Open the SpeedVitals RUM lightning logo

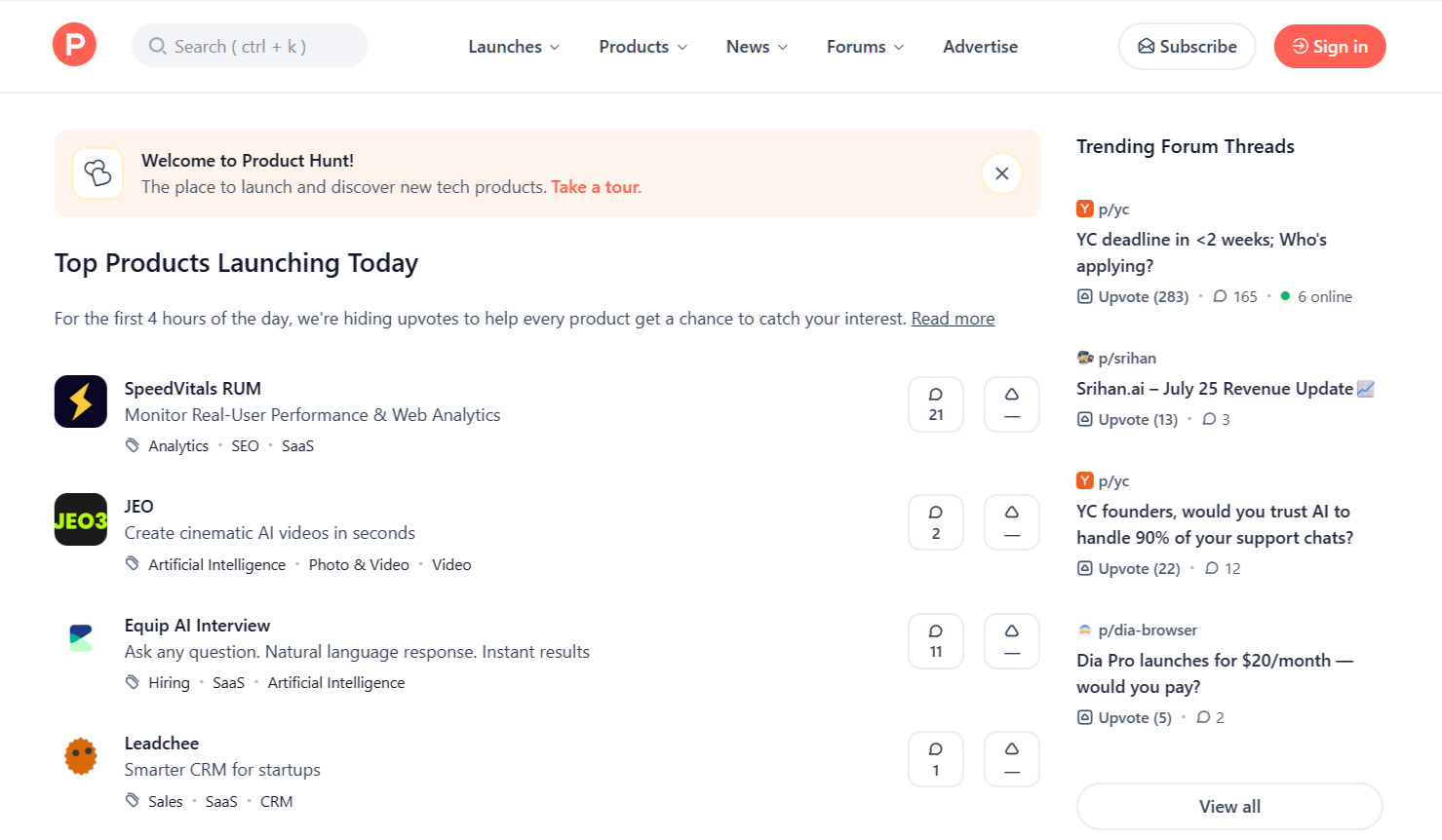(x=81, y=401)
